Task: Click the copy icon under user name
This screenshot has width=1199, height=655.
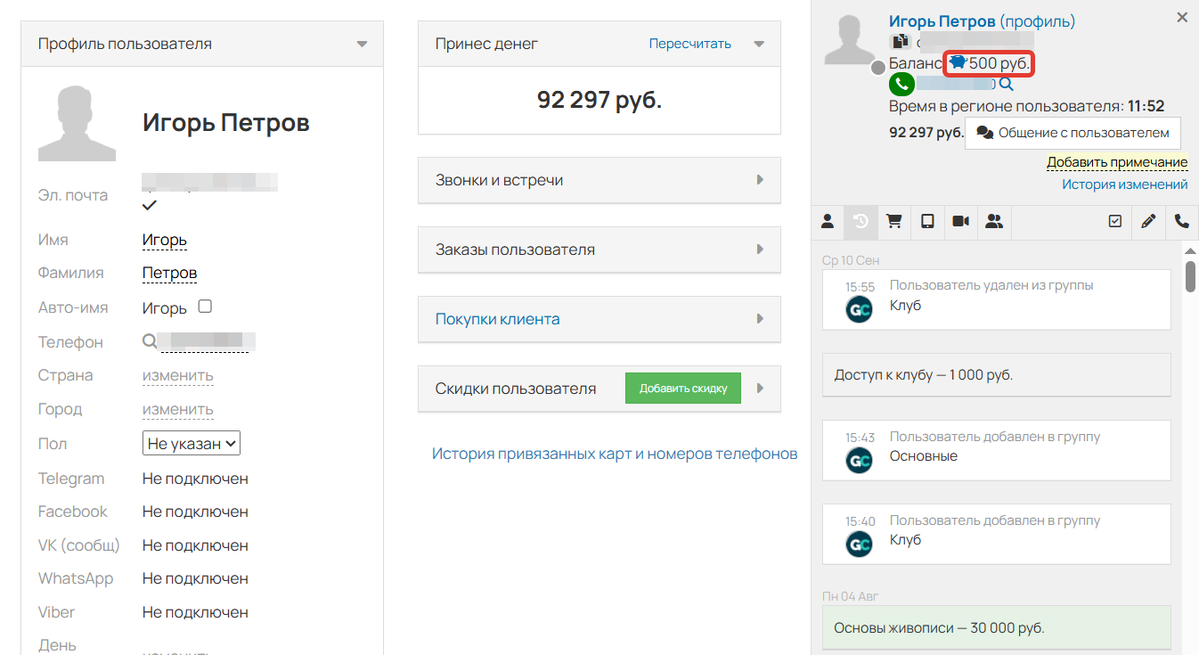Action: pos(900,42)
